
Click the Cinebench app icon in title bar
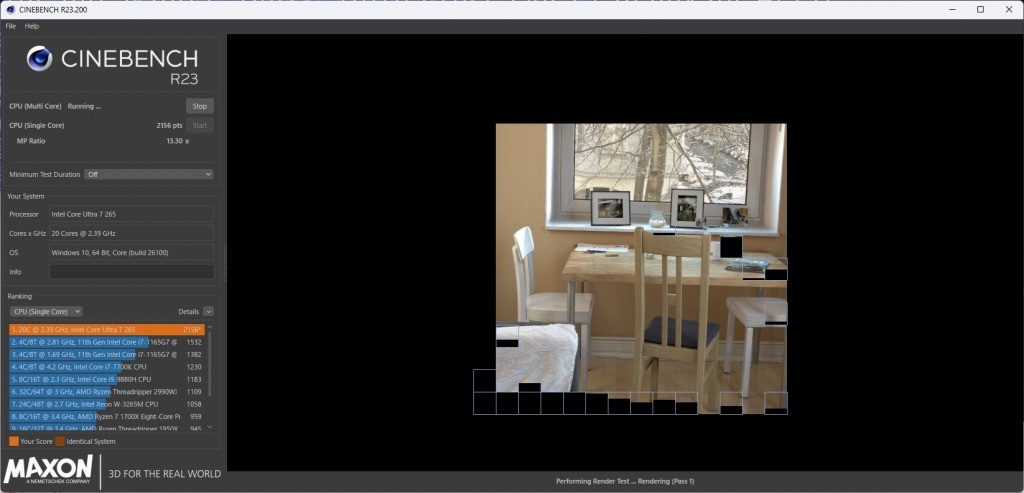coord(9,9)
